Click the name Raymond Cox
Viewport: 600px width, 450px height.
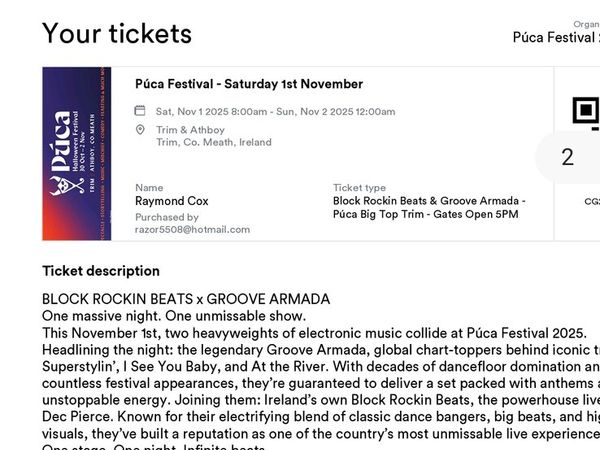point(173,201)
